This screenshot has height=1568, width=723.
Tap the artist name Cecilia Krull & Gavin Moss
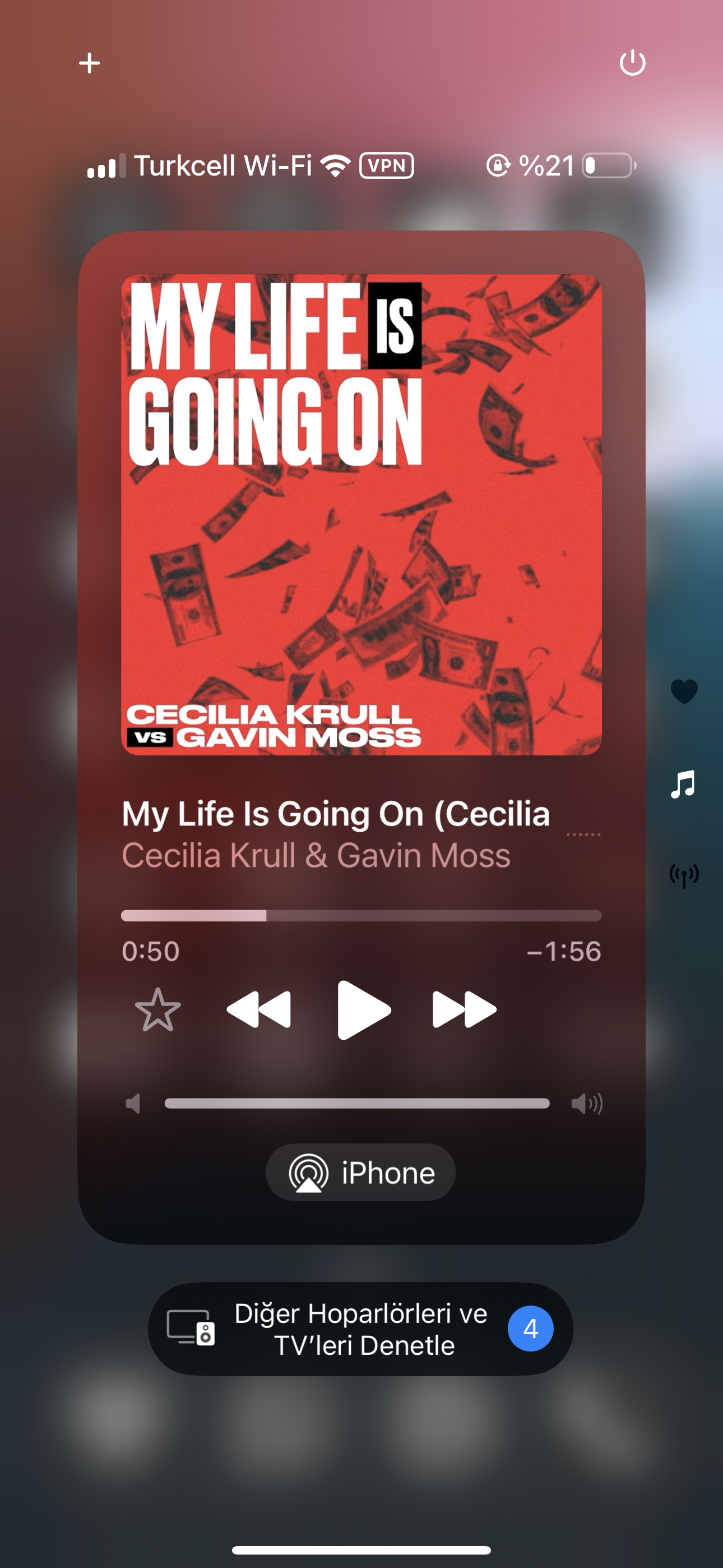tap(316, 855)
